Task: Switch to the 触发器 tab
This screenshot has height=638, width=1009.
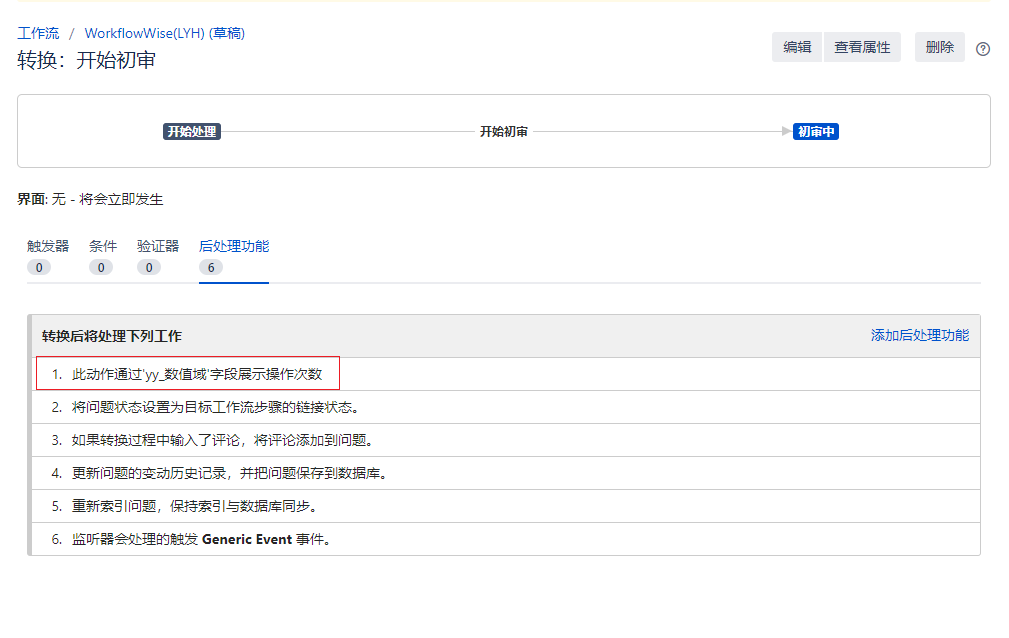Action: (48, 246)
